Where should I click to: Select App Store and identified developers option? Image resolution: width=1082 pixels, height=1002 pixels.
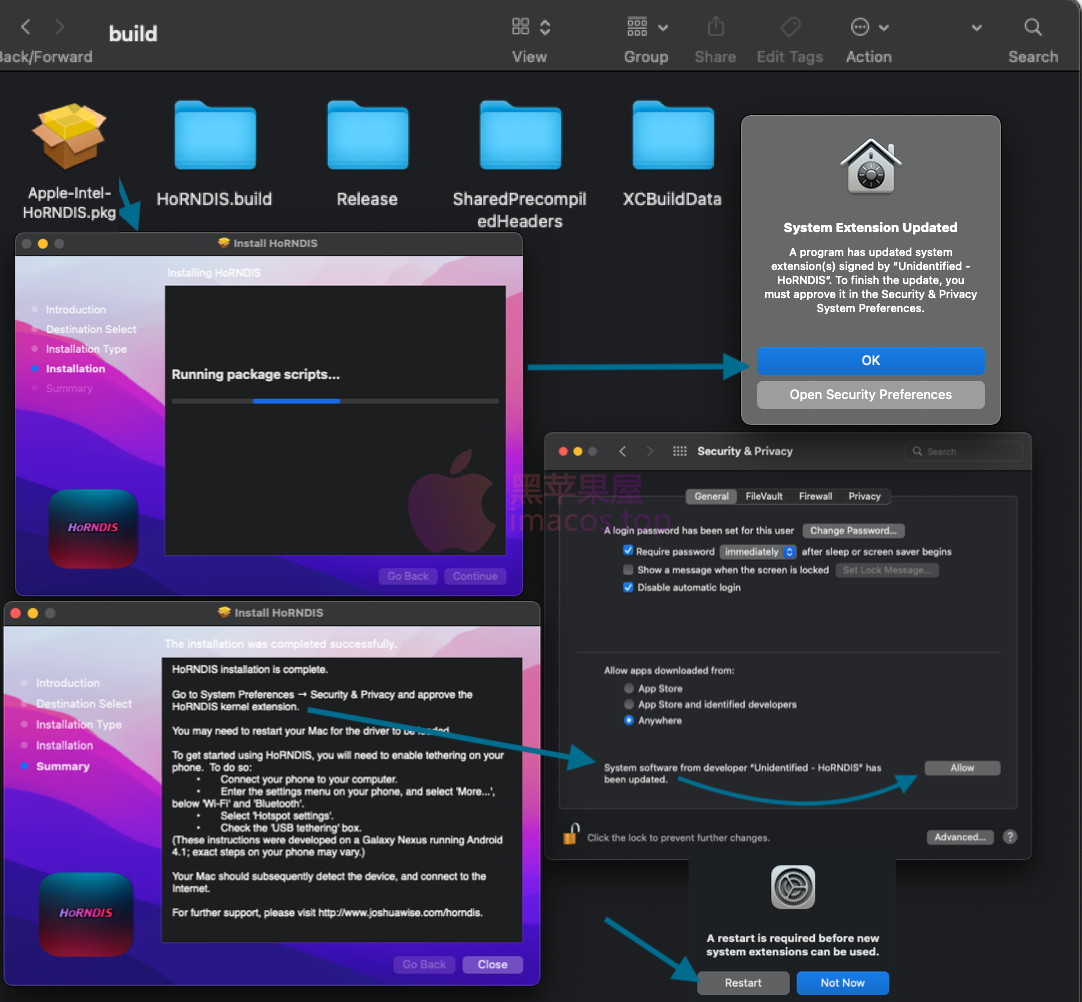tap(629, 704)
